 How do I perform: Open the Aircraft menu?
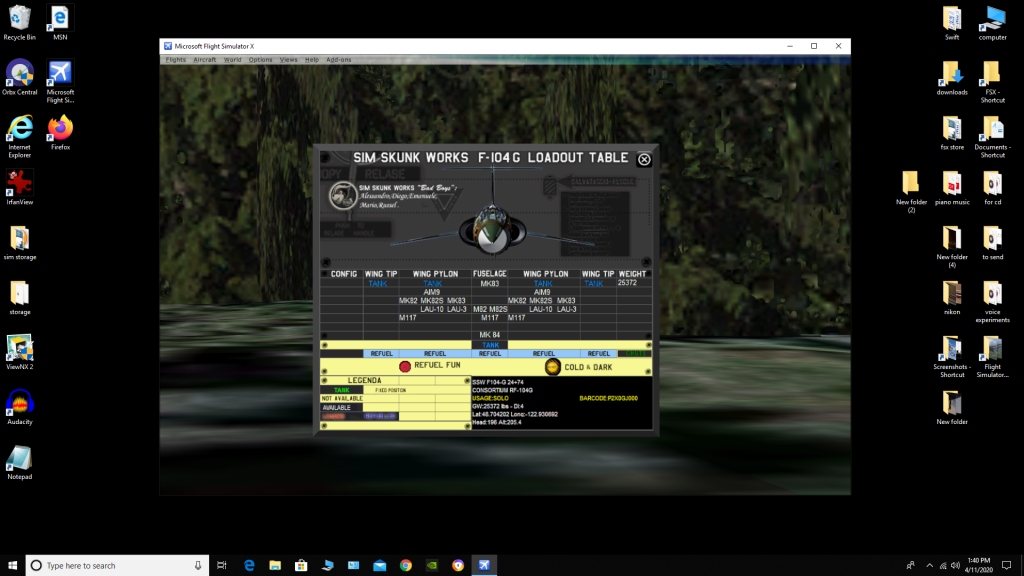click(x=204, y=59)
